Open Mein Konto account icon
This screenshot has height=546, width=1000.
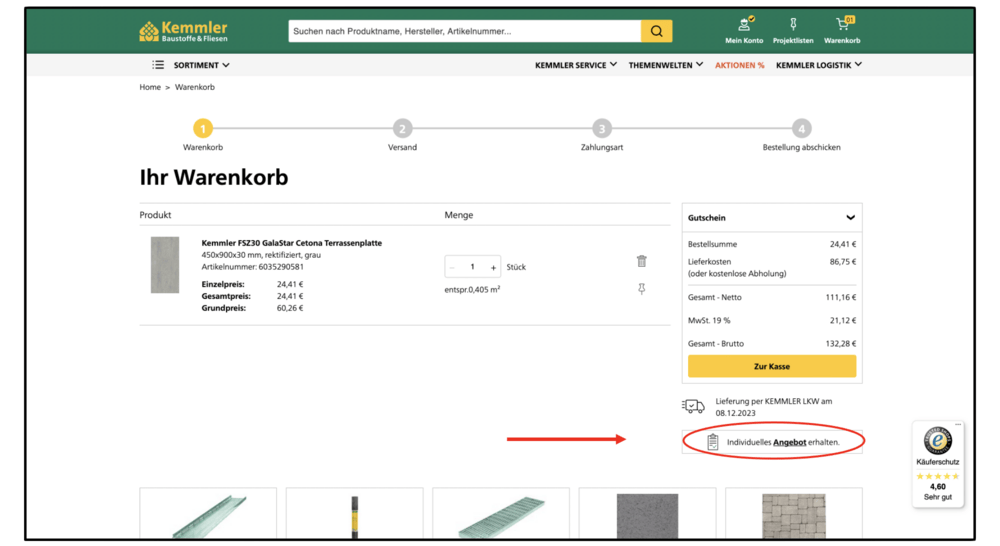(x=744, y=25)
